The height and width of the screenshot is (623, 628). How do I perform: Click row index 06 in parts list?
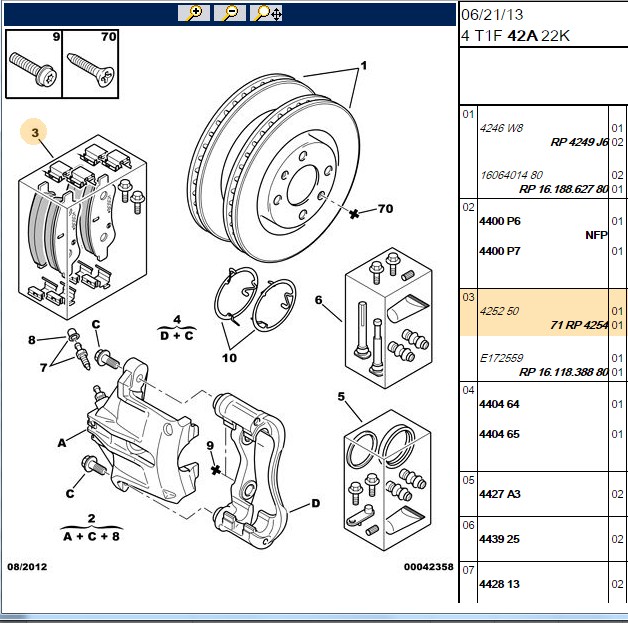tap(468, 525)
